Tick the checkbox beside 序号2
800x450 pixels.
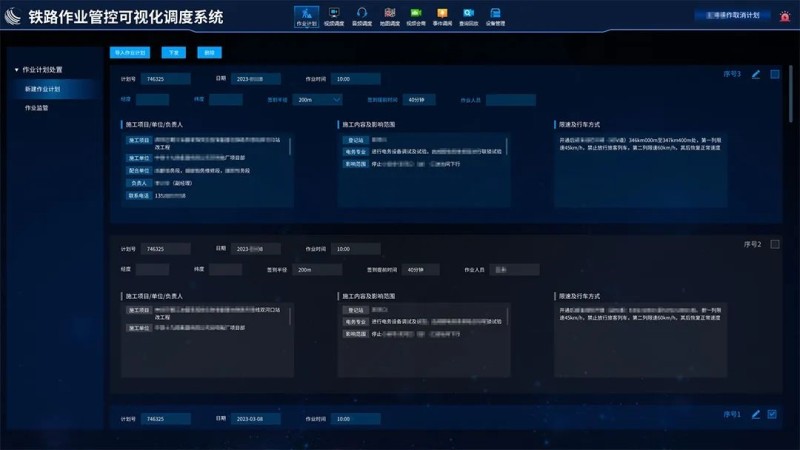(x=774, y=244)
